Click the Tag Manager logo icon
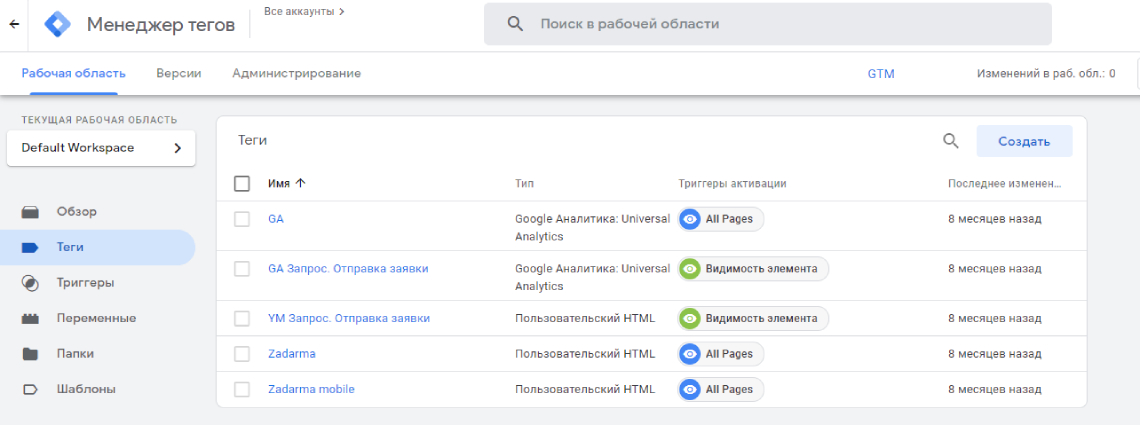The height and width of the screenshot is (425, 1140). [x=57, y=24]
